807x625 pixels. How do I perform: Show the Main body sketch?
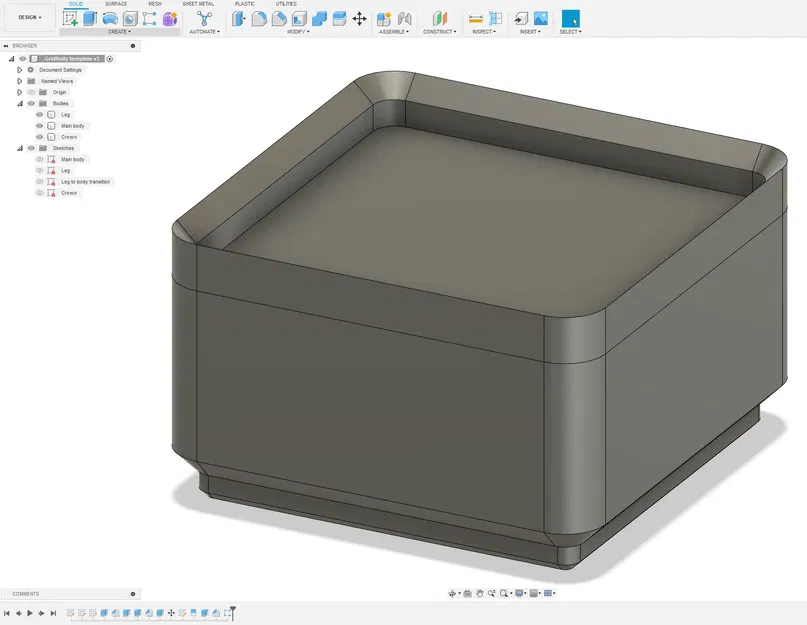click(39, 159)
